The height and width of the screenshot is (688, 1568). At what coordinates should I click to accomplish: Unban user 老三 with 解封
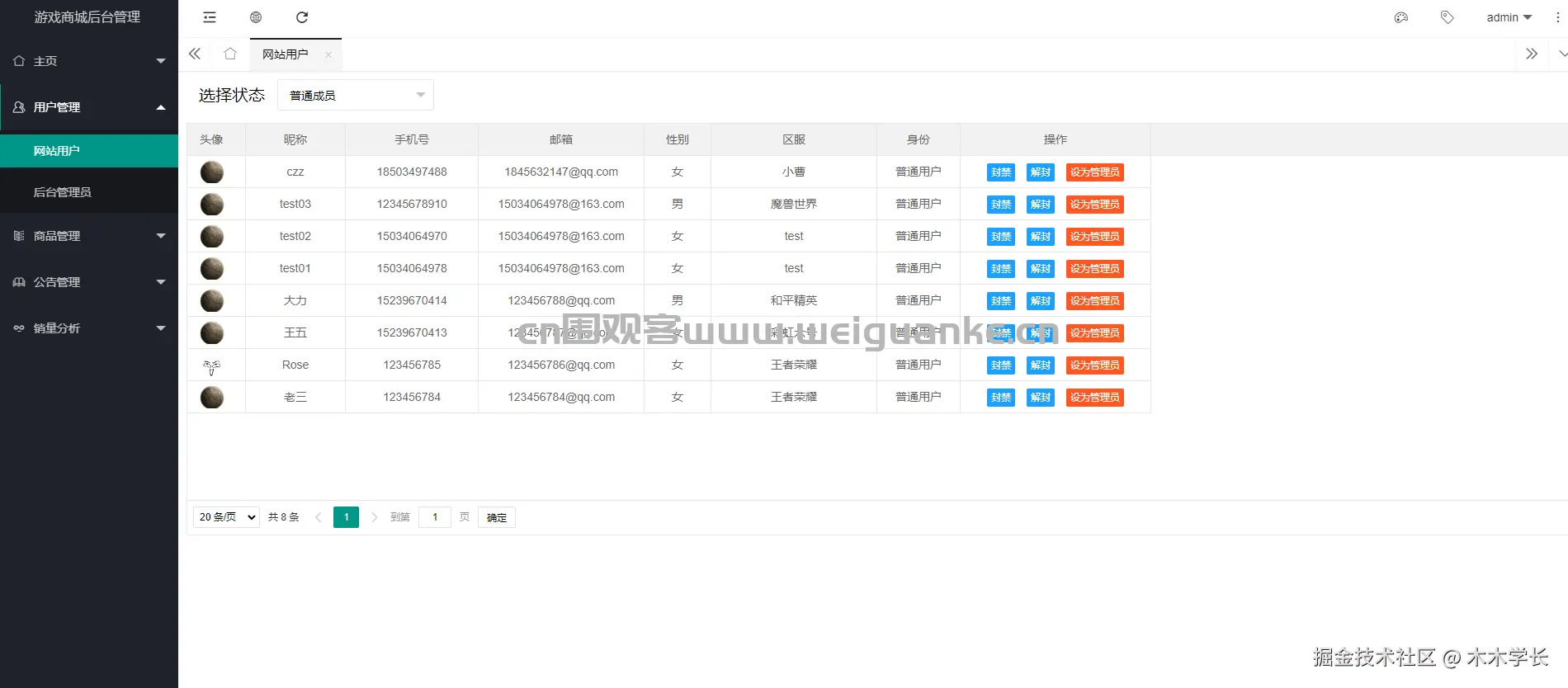[1041, 398]
